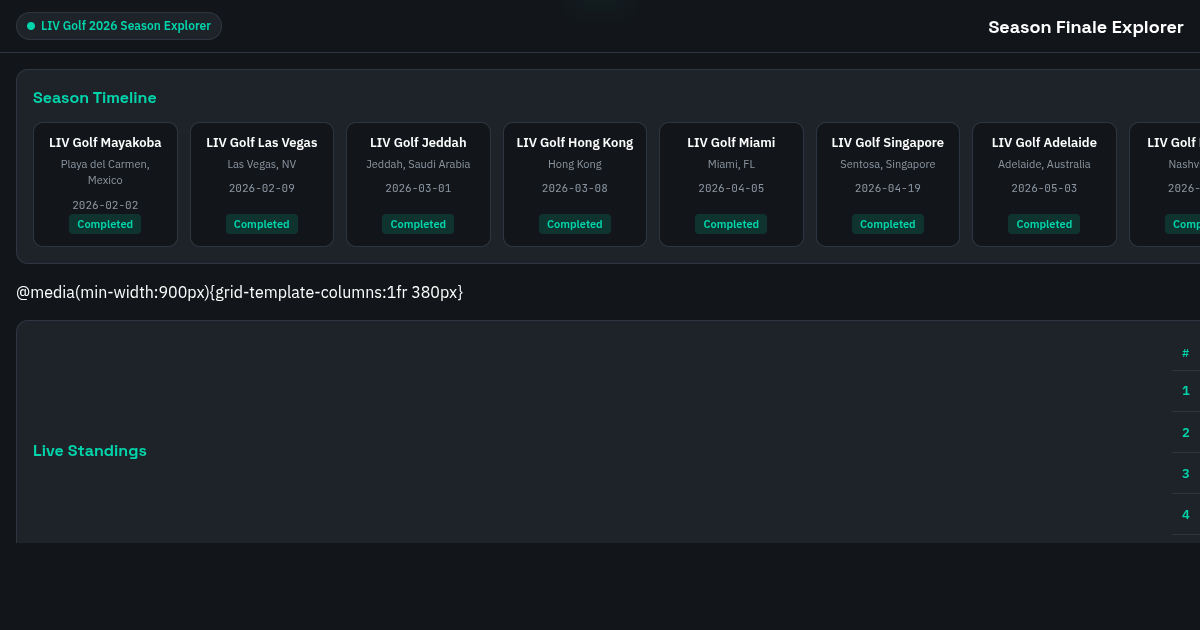Click the stray @media grid-template-columns text
The image size is (1200, 630).
(x=240, y=292)
